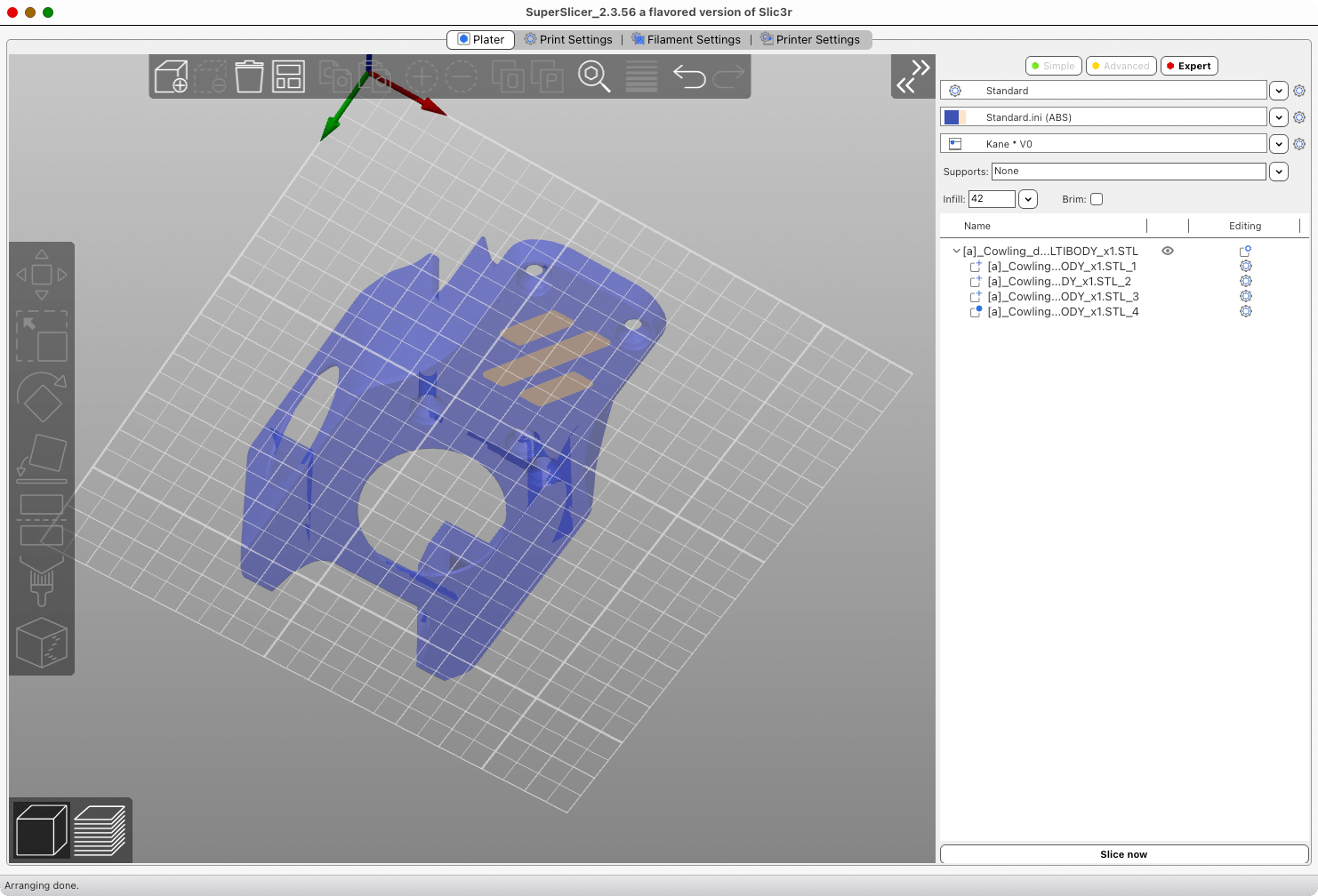Select the Rotate tool in left toolbar

(x=42, y=397)
